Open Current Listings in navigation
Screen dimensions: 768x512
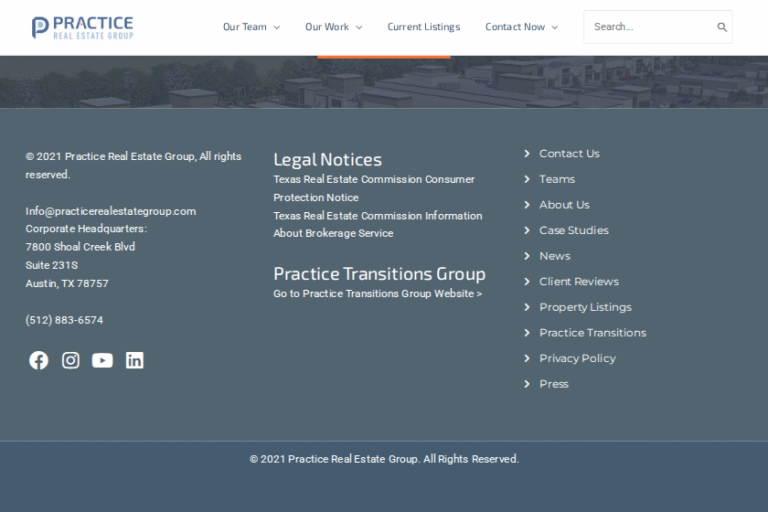pos(424,27)
